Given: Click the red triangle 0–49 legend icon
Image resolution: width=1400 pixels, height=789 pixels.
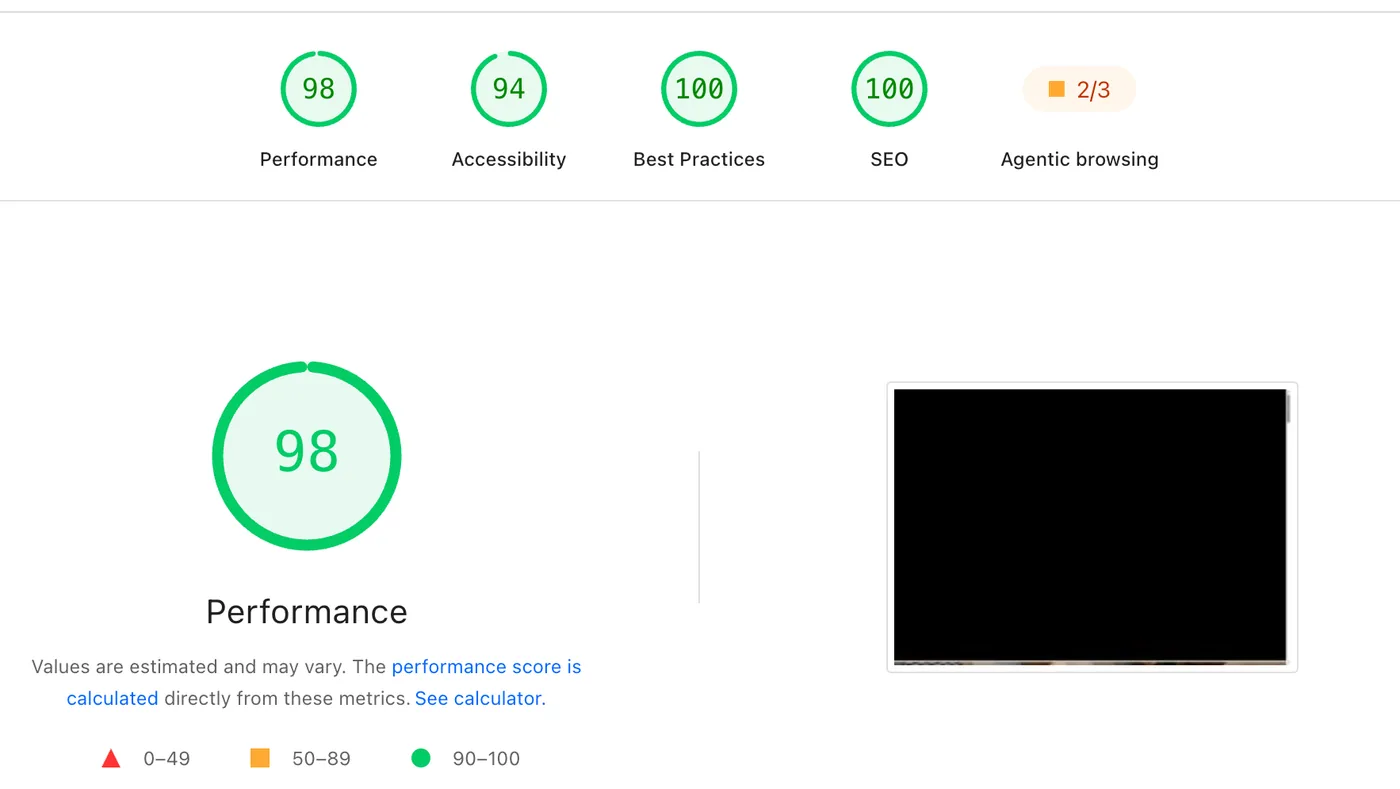Looking at the screenshot, I should pyautogui.click(x=111, y=759).
